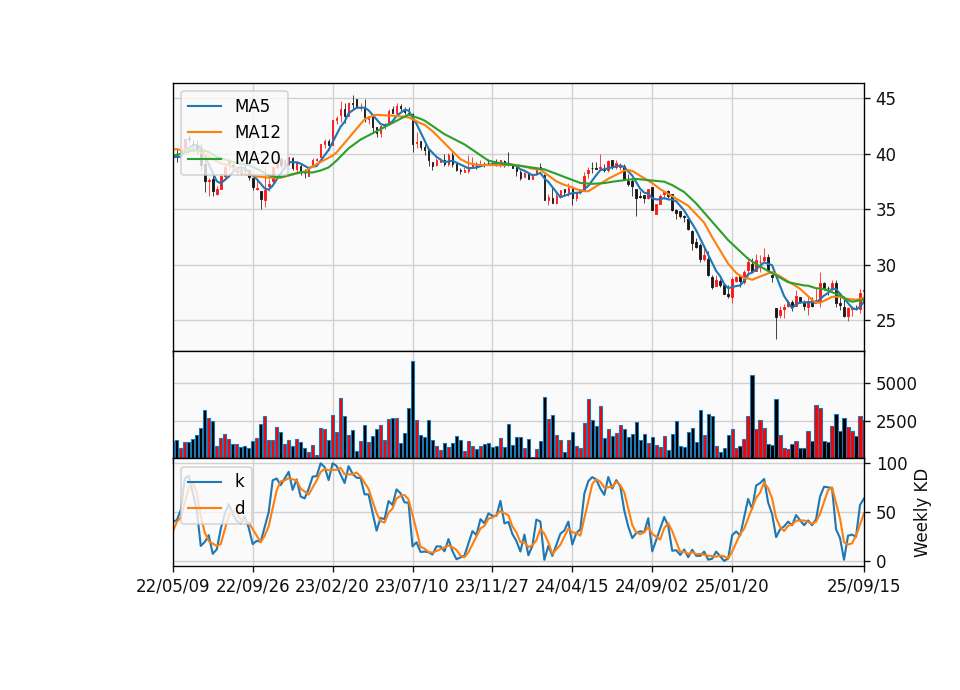Image resolution: width=960 pixels, height=690 pixels.
Task: Click the price axis value 35
Action: pyautogui.click(x=885, y=210)
